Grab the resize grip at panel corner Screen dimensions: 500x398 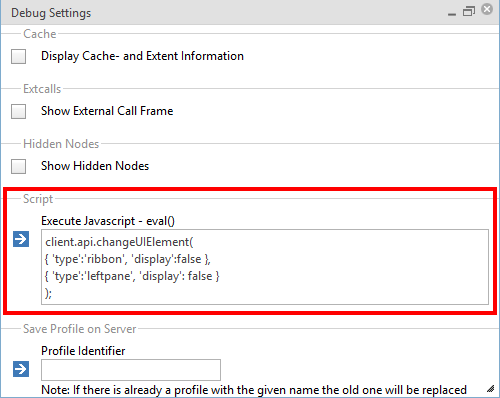490,389
